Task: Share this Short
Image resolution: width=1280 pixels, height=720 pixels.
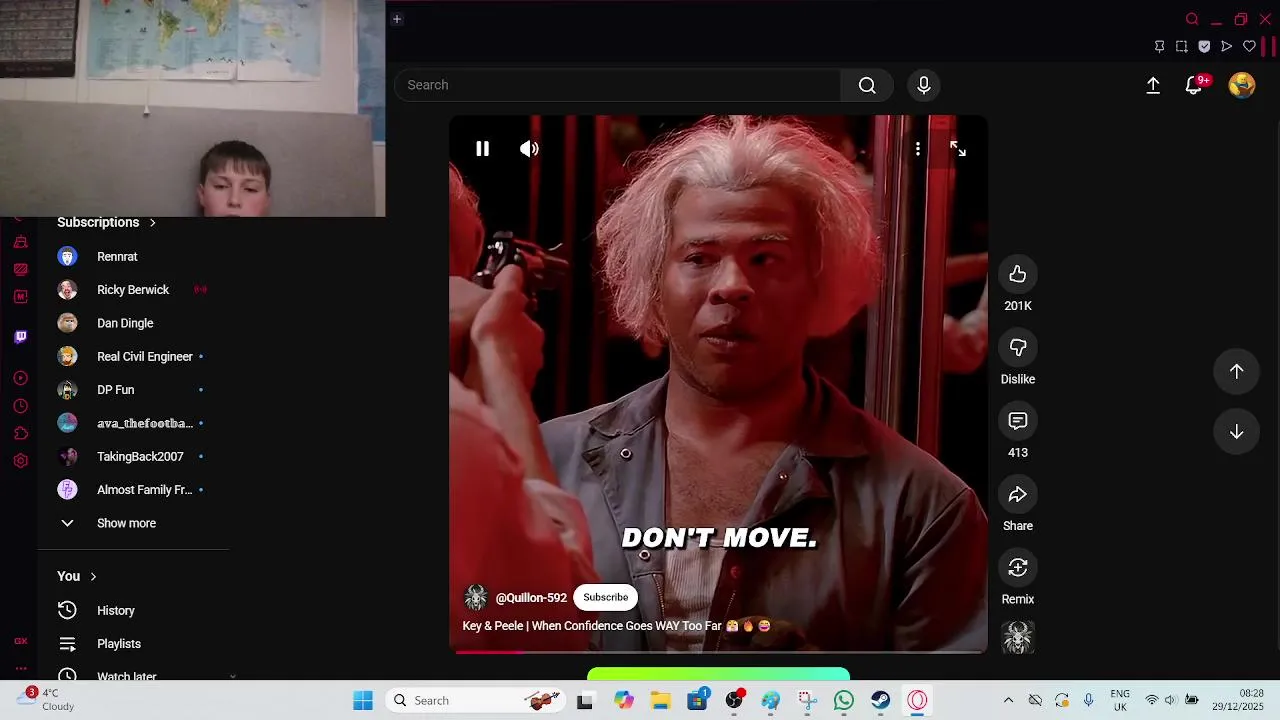Action: pos(1018,494)
